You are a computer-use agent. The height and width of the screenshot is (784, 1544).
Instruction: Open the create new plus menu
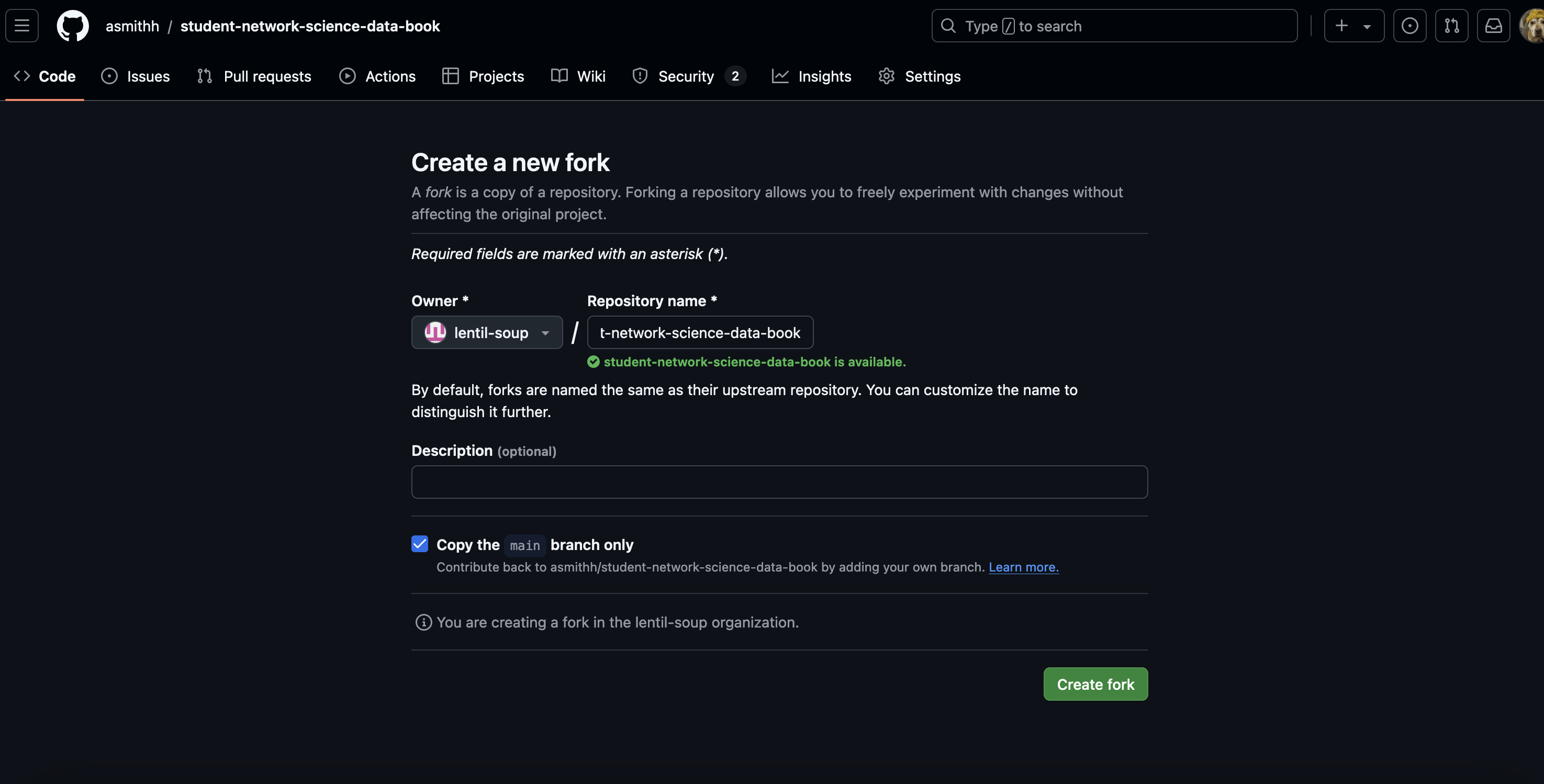point(1354,26)
